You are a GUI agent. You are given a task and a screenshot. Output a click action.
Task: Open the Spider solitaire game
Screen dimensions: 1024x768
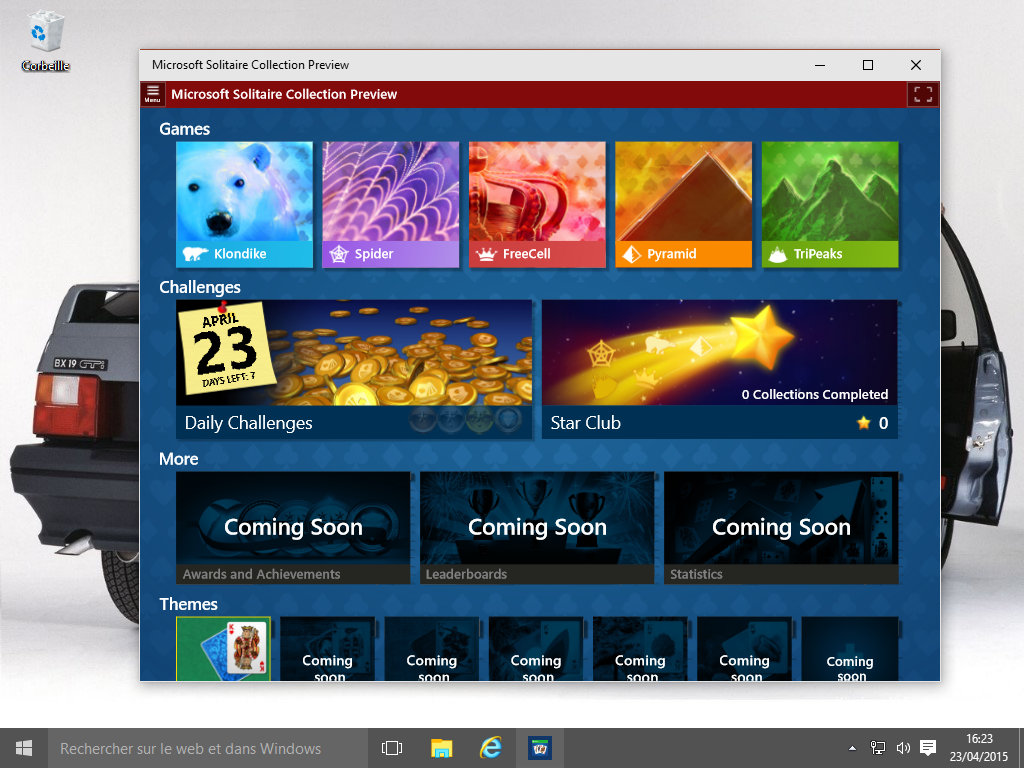[x=390, y=204]
